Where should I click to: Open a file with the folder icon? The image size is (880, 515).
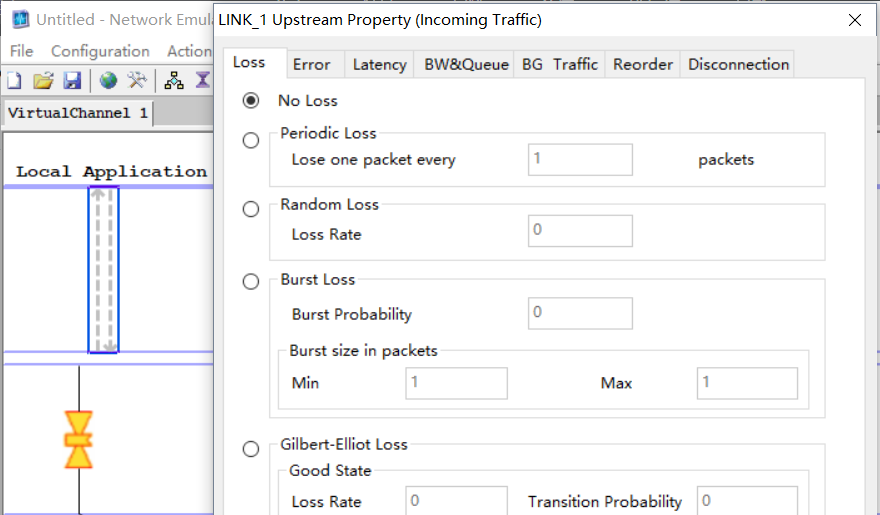click(42, 80)
